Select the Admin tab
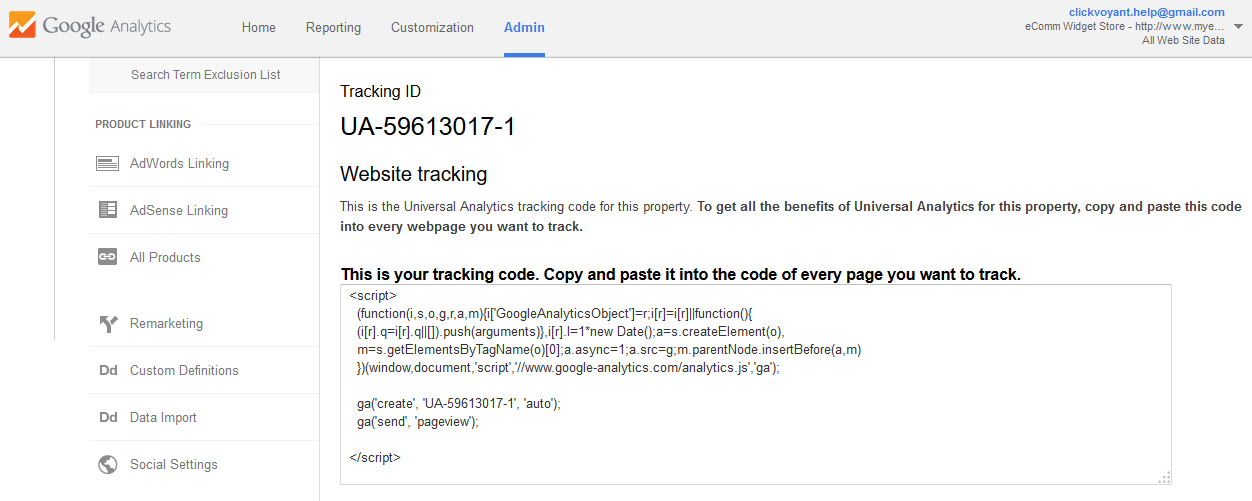The width and height of the screenshot is (1252, 501). [x=524, y=28]
